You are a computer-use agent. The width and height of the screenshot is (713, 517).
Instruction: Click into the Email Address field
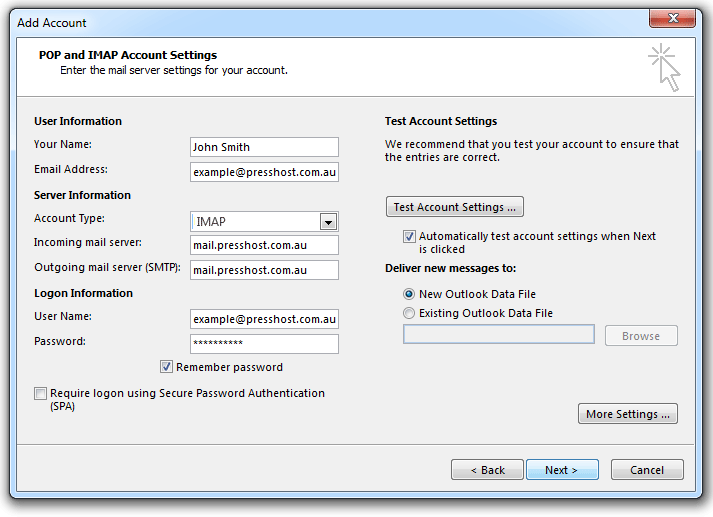coord(264,172)
